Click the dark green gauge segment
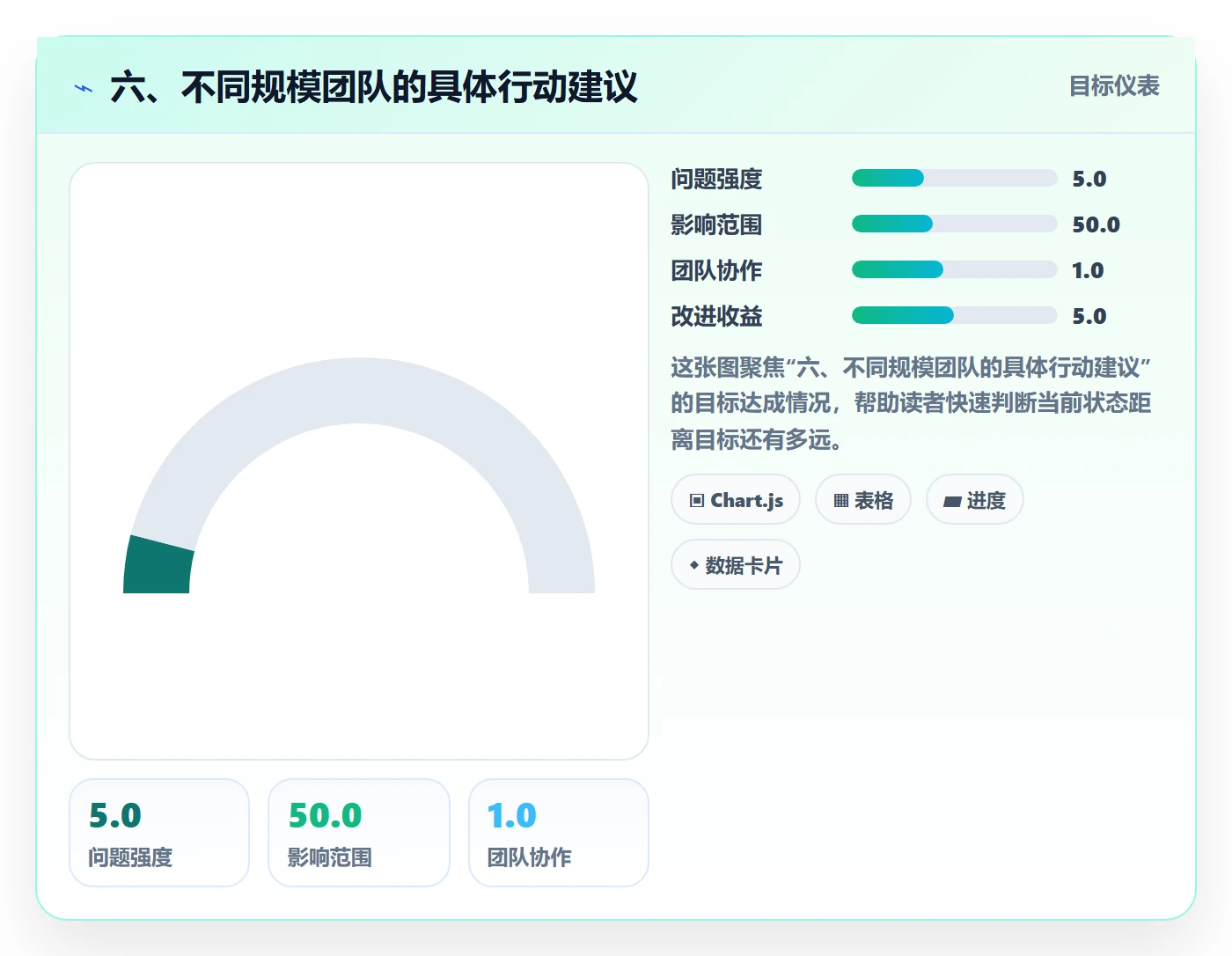This screenshot has height=956, width=1232. click(158, 566)
